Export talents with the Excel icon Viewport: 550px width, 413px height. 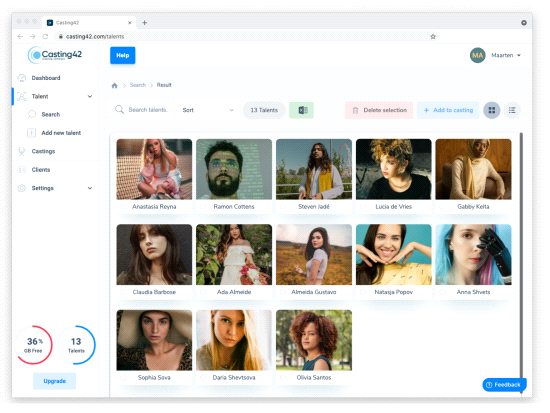[302, 110]
